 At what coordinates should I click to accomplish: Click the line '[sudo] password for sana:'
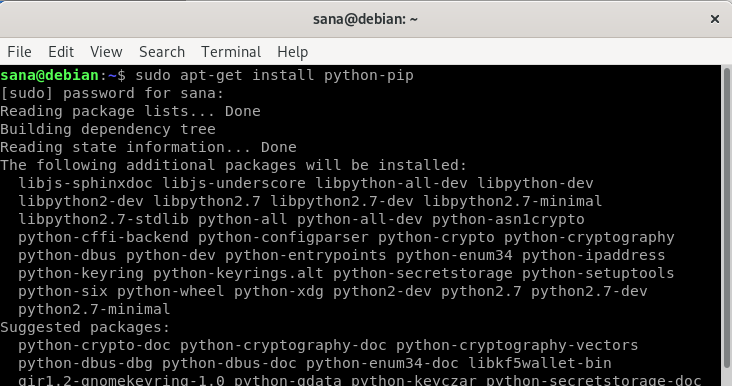(112, 93)
